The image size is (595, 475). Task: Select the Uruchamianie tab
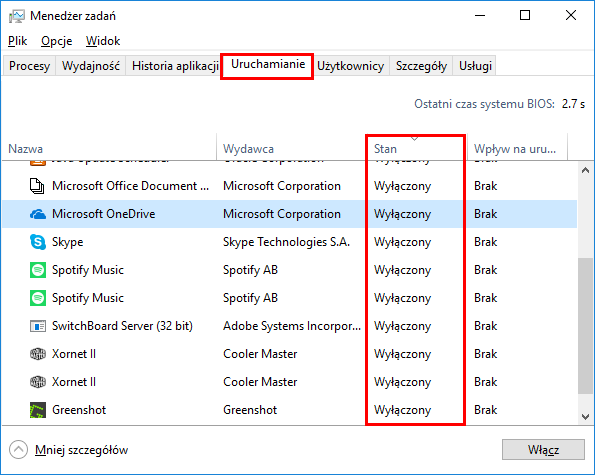click(268, 64)
